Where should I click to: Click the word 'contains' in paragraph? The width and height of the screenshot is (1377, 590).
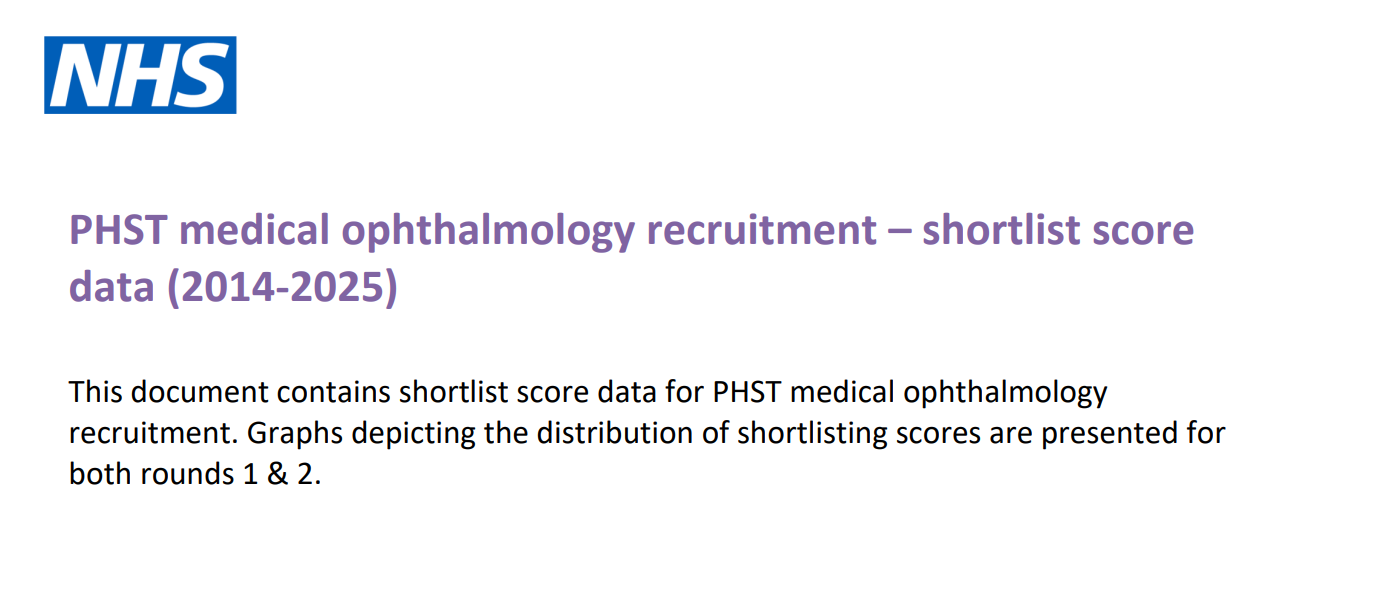click(x=334, y=392)
